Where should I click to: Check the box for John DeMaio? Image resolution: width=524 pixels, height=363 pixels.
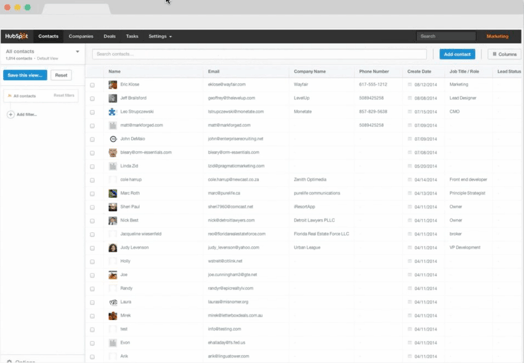point(92,139)
